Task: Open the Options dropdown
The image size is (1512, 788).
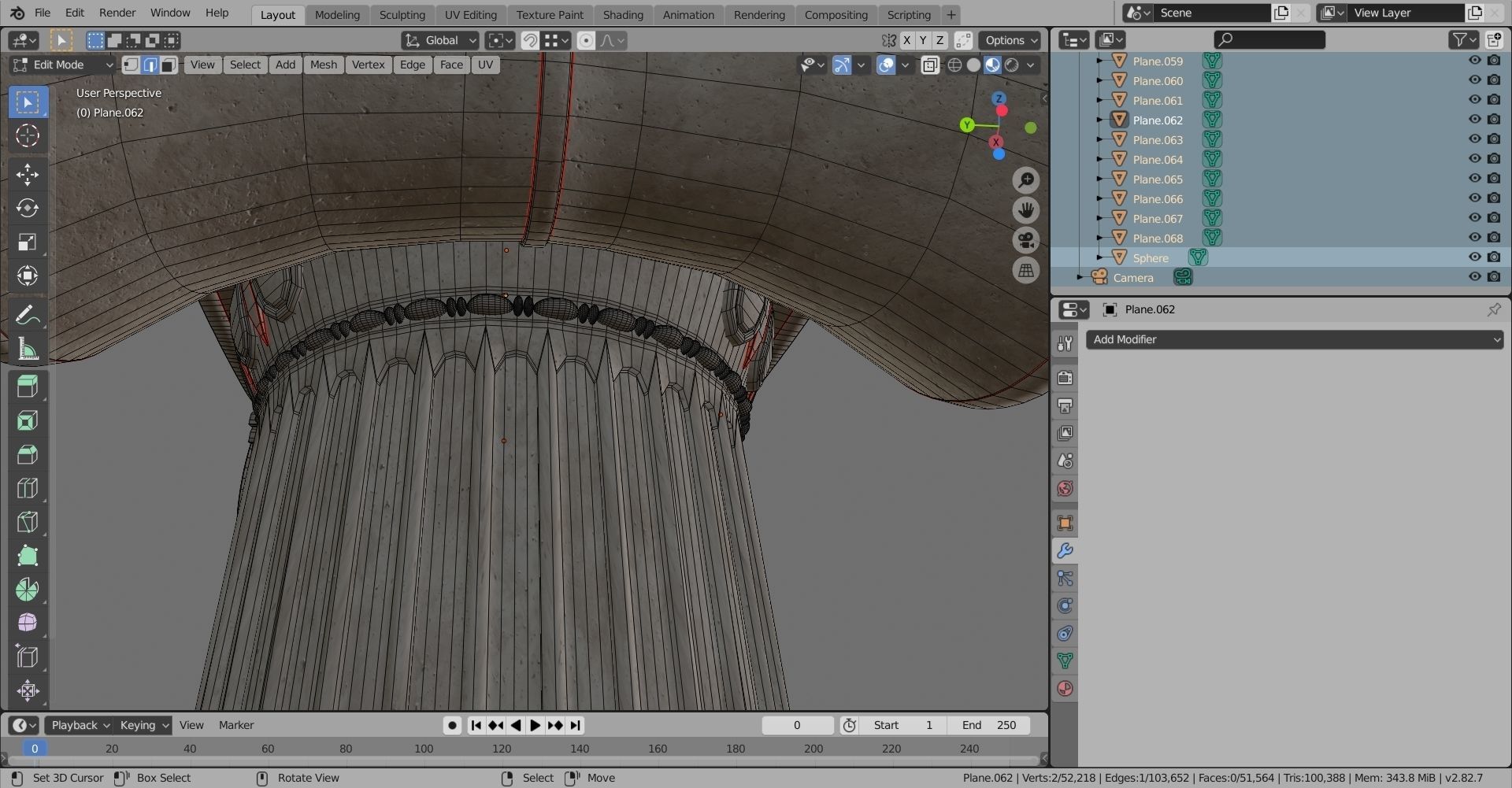Action: click(1011, 40)
